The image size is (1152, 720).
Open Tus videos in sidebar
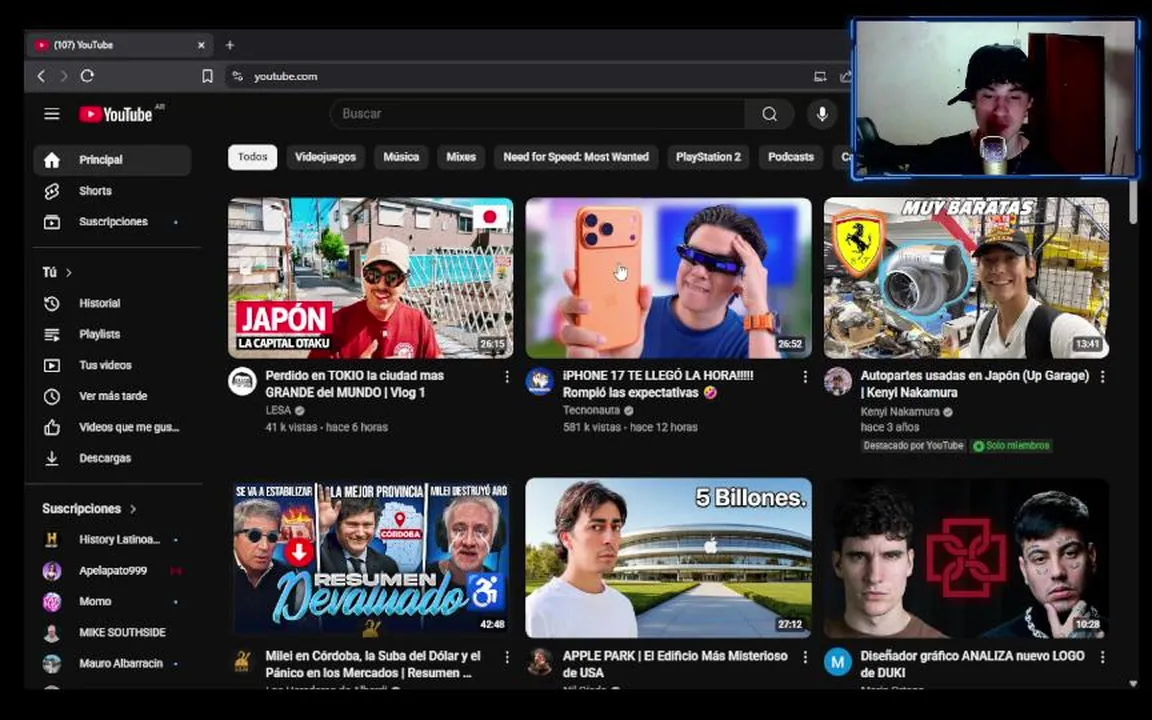click(x=112, y=365)
